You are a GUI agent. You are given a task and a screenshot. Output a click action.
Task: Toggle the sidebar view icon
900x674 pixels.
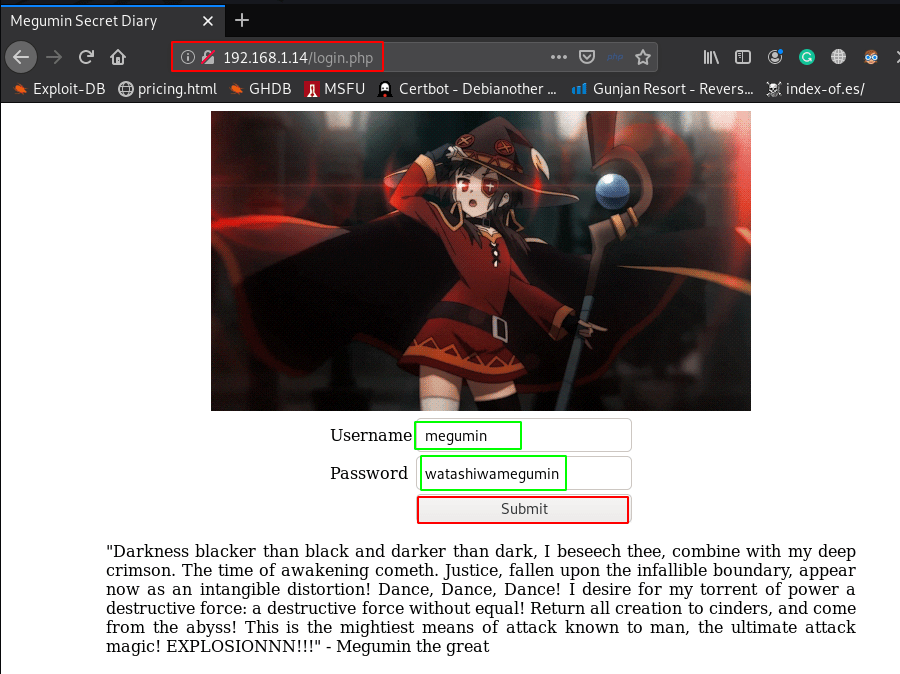[743, 57]
